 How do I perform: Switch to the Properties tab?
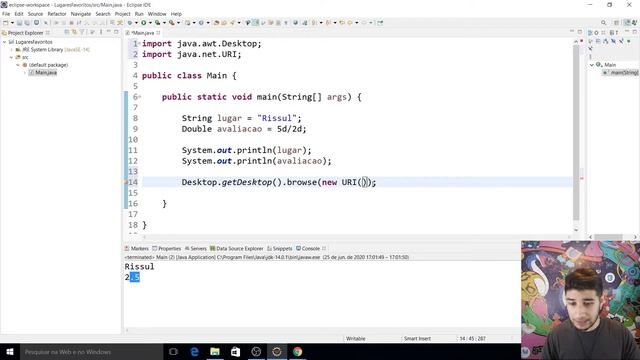pyautogui.click(x=167, y=248)
